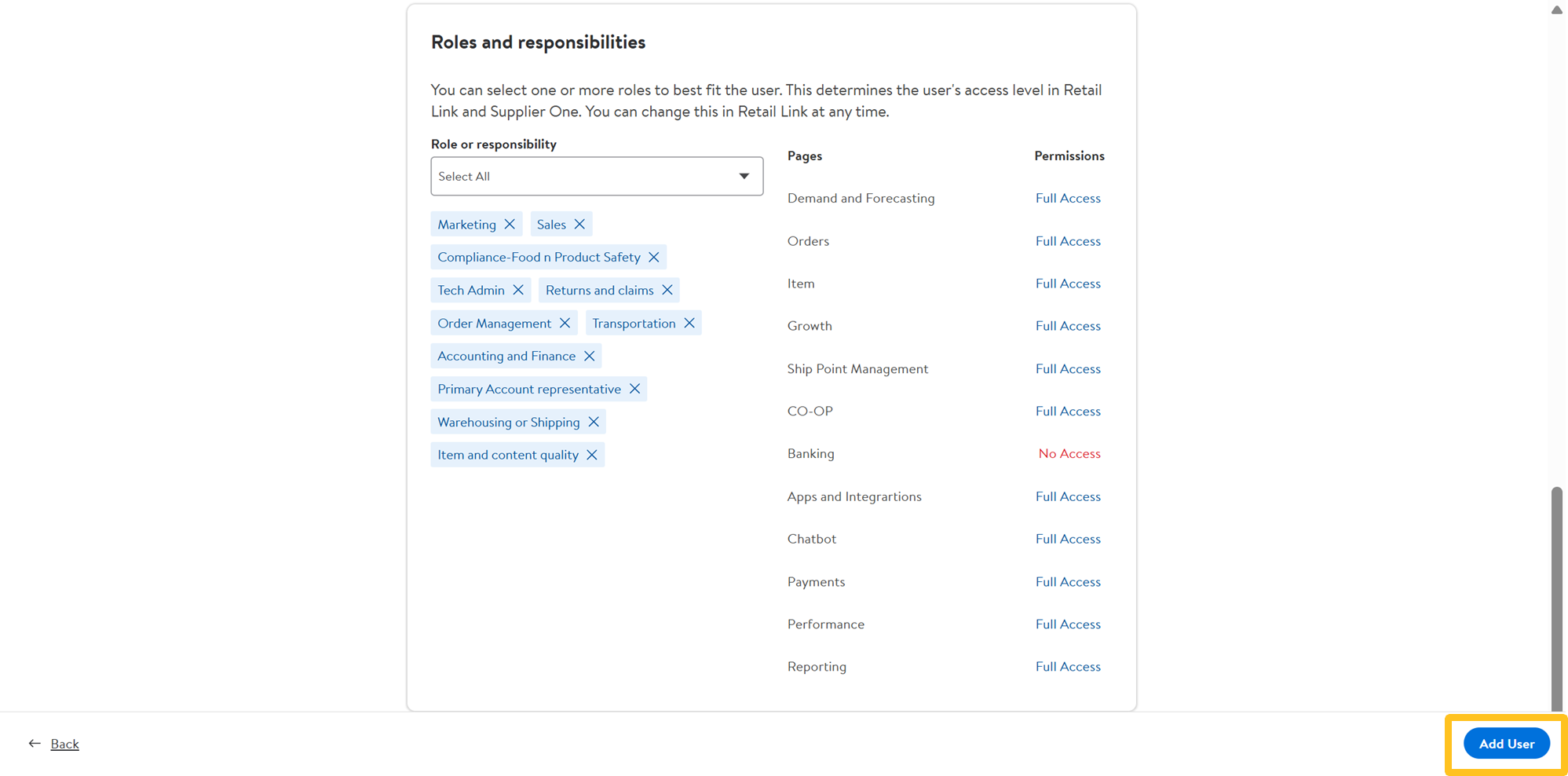The height and width of the screenshot is (776, 1568).
Task: Remove the Transportation role tag
Action: [689, 324]
